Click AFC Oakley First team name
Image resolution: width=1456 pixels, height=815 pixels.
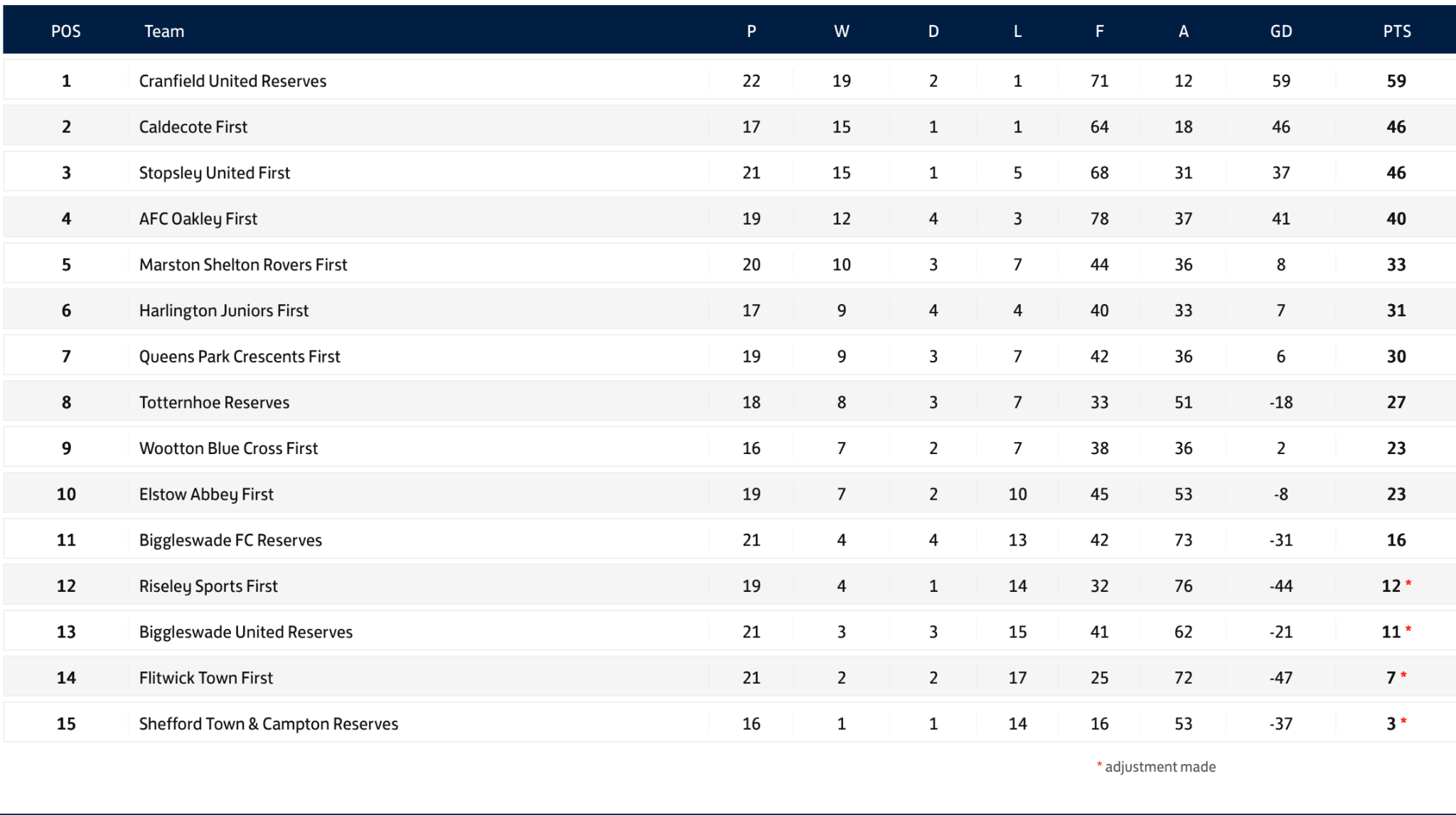(x=198, y=219)
